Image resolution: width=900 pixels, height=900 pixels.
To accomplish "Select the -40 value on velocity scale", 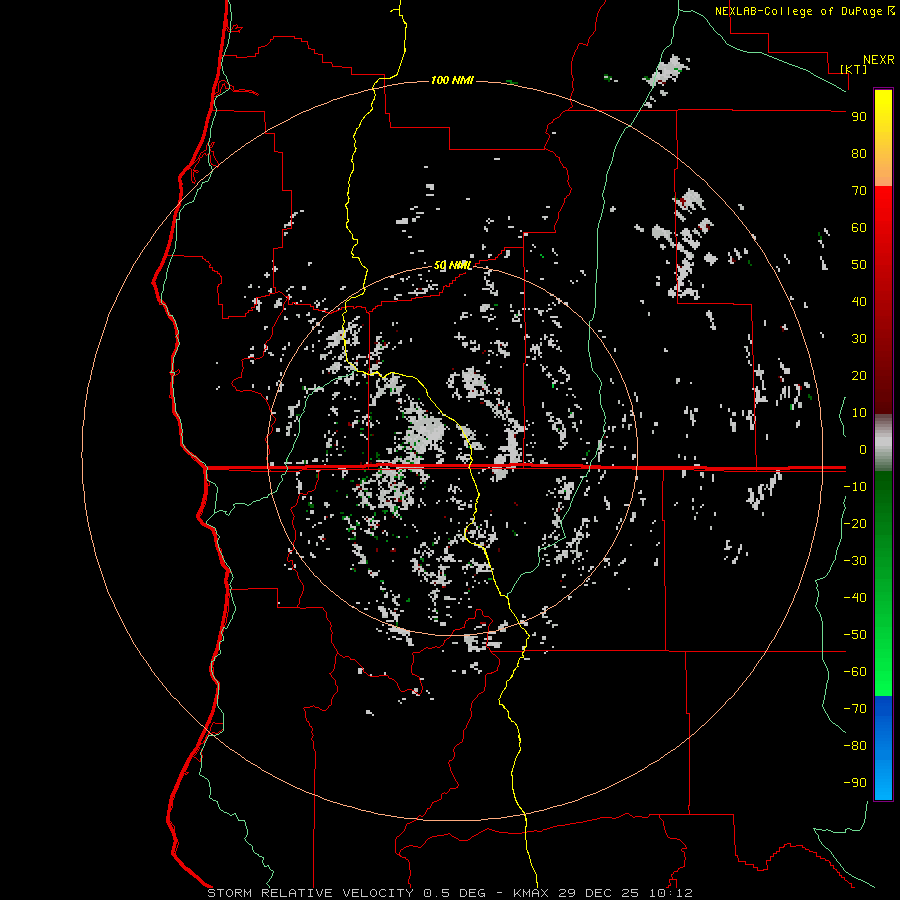I will (x=855, y=598).
